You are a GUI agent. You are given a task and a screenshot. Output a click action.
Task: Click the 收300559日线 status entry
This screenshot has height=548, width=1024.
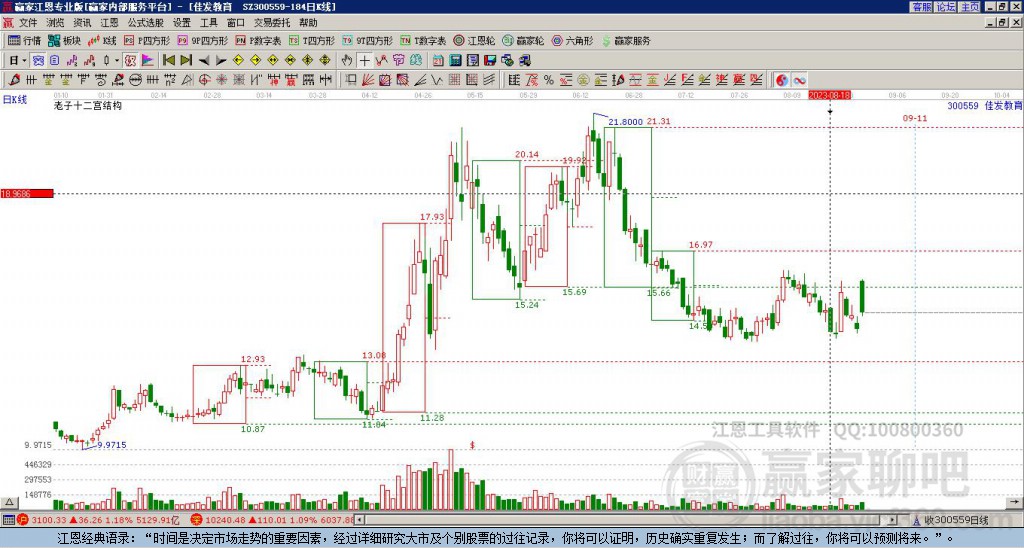tap(955, 520)
